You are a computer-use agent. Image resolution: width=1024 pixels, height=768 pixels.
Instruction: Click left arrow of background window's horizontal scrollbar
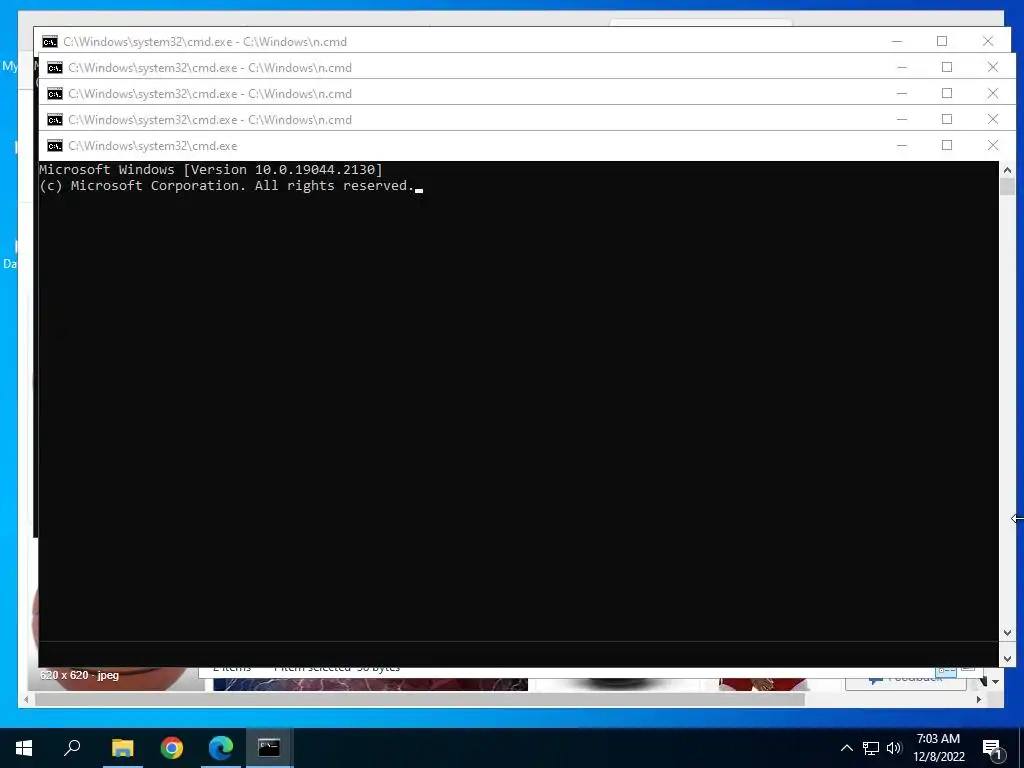click(x=26, y=699)
